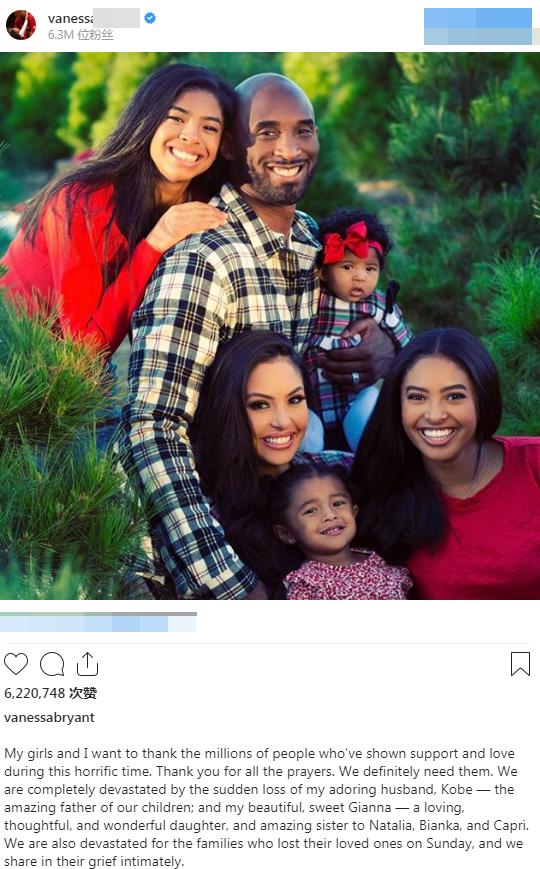Open vanessabryant username above the caption
Image resolution: width=540 pixels, height=869 pixels.
coord(49,717)
